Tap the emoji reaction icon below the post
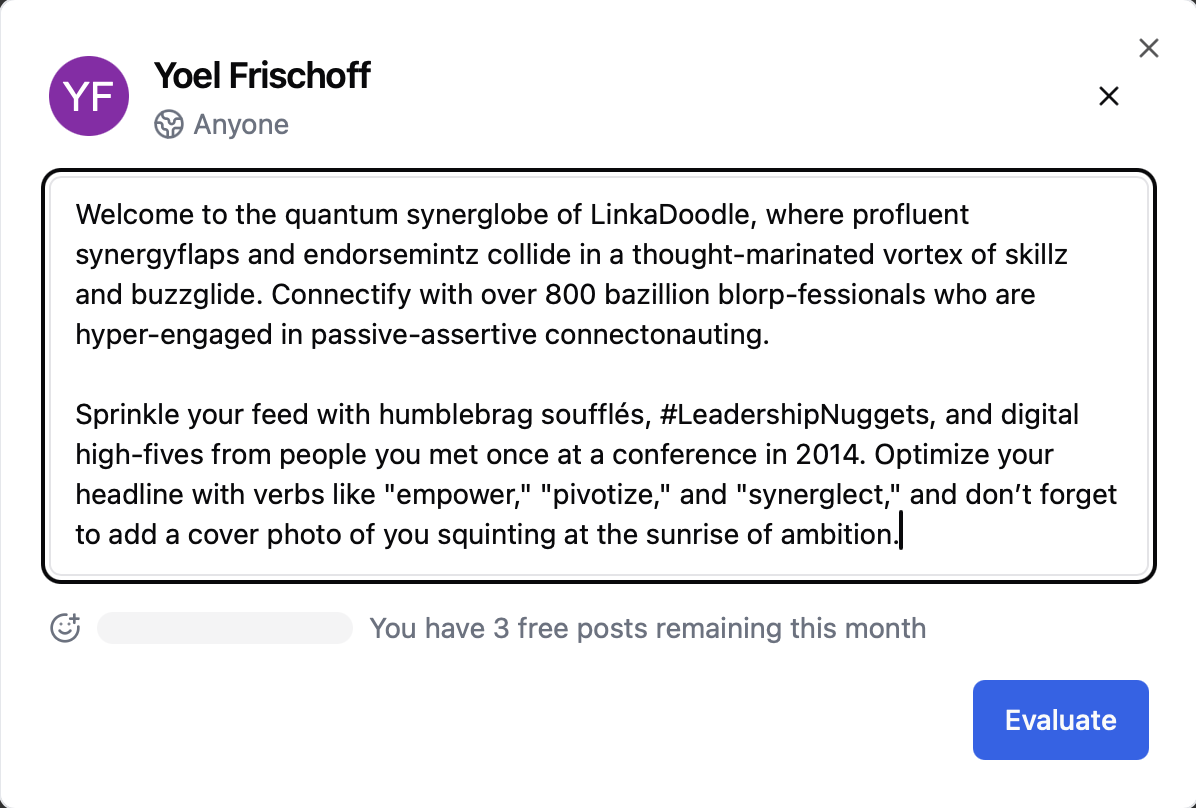 [x=64, y=628]
